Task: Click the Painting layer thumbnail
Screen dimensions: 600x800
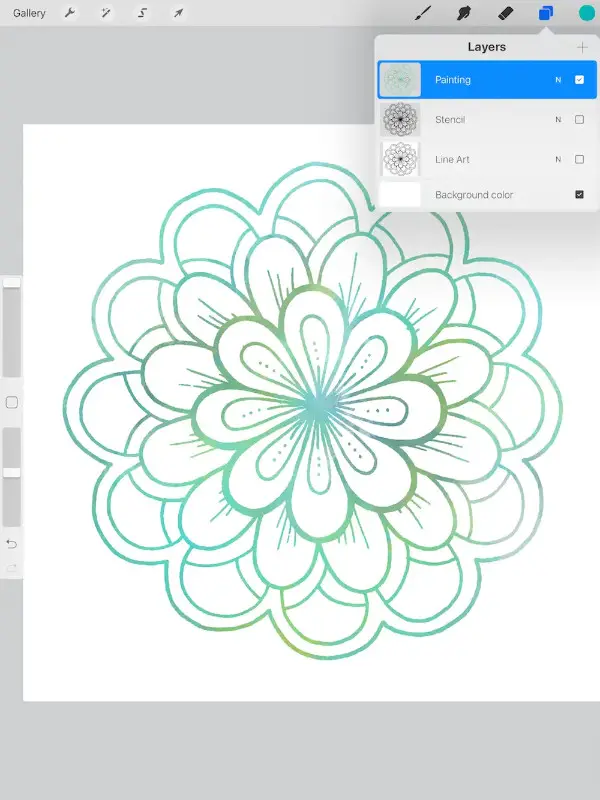Action: pyautogui.click(x=400, y=80)
